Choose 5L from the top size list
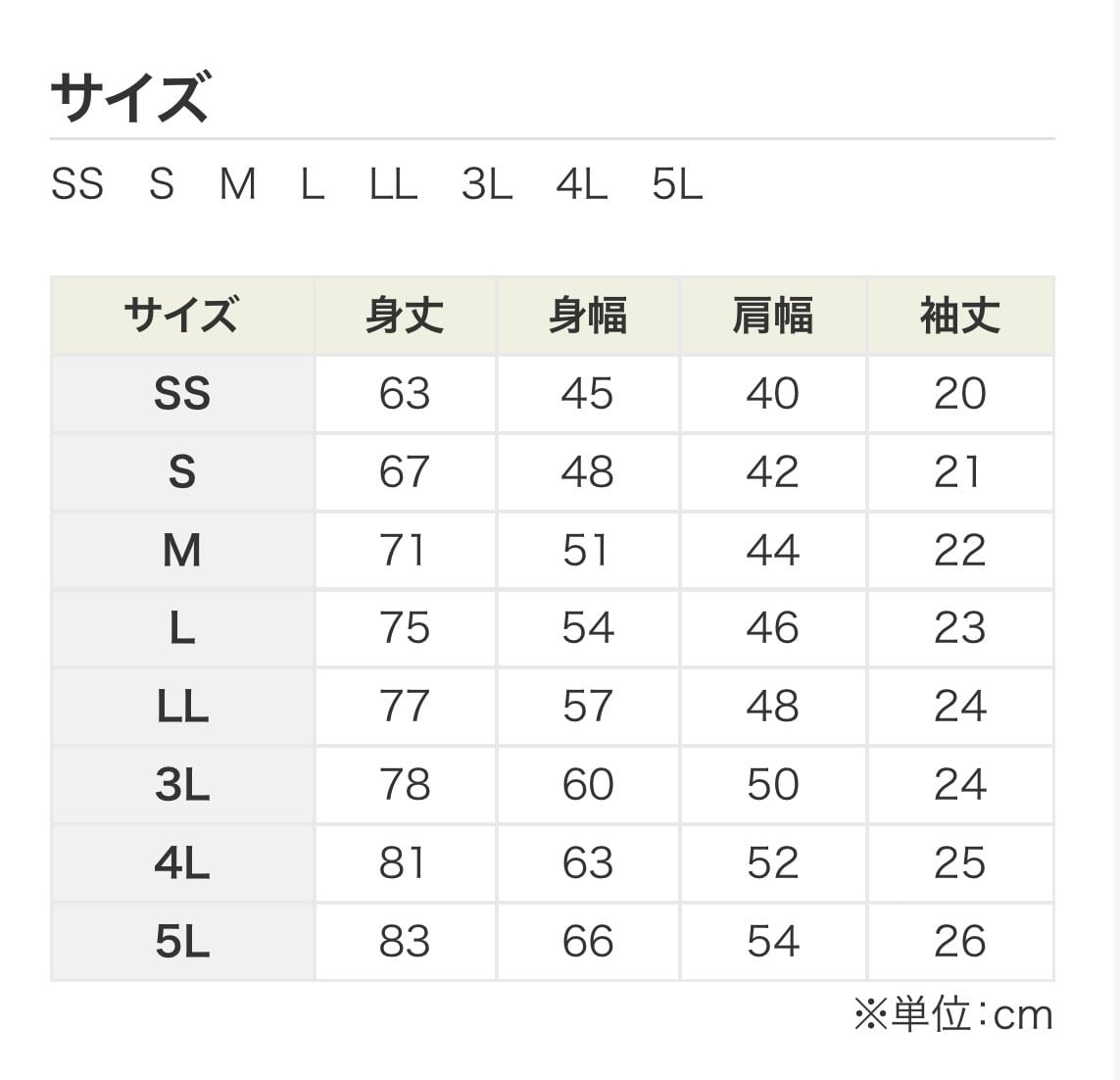 [x=677, y=184]
